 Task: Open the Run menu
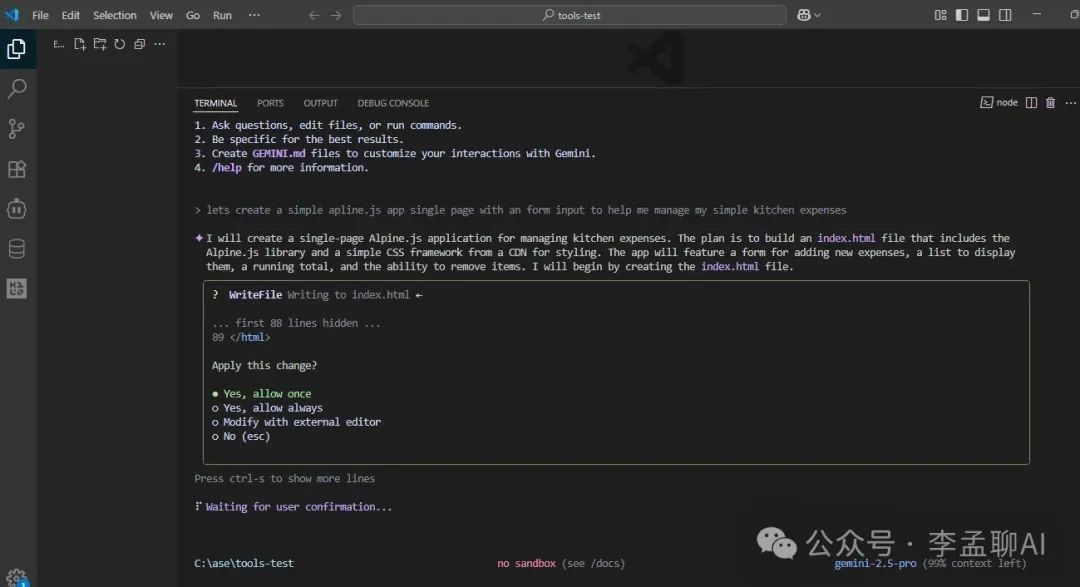222,15
